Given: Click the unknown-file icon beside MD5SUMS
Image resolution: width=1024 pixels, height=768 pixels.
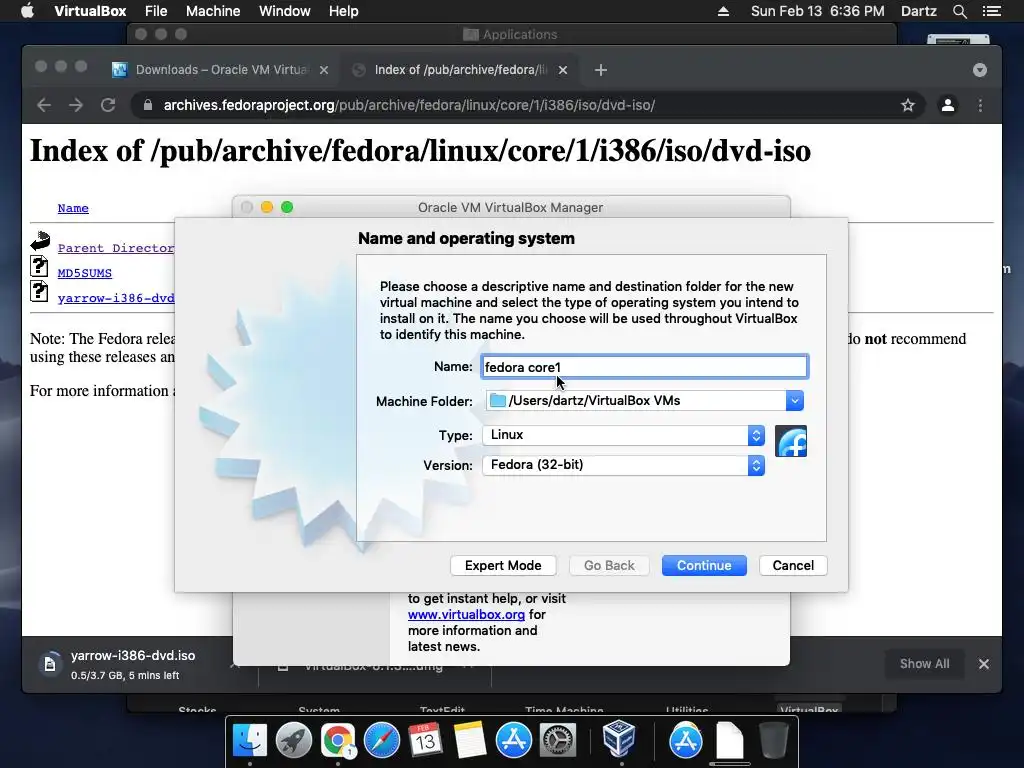Looking at the screenshot, I should (39, 266).
